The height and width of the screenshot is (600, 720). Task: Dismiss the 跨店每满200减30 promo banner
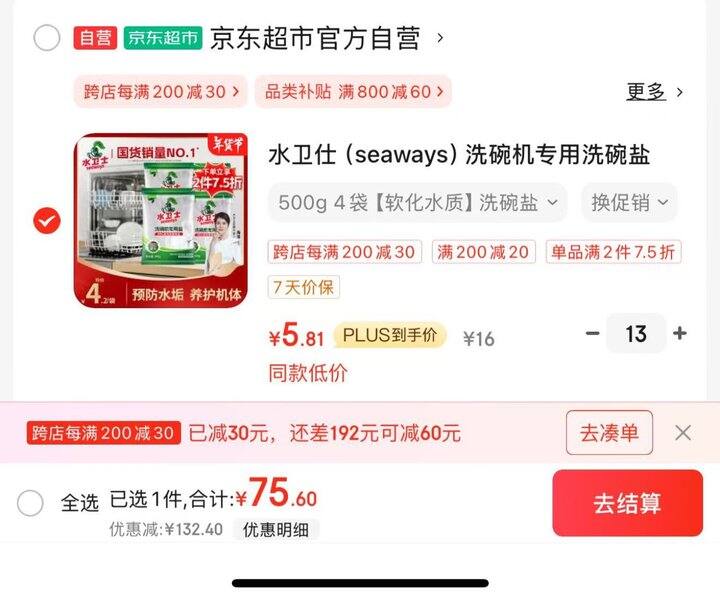click(683, 432)
